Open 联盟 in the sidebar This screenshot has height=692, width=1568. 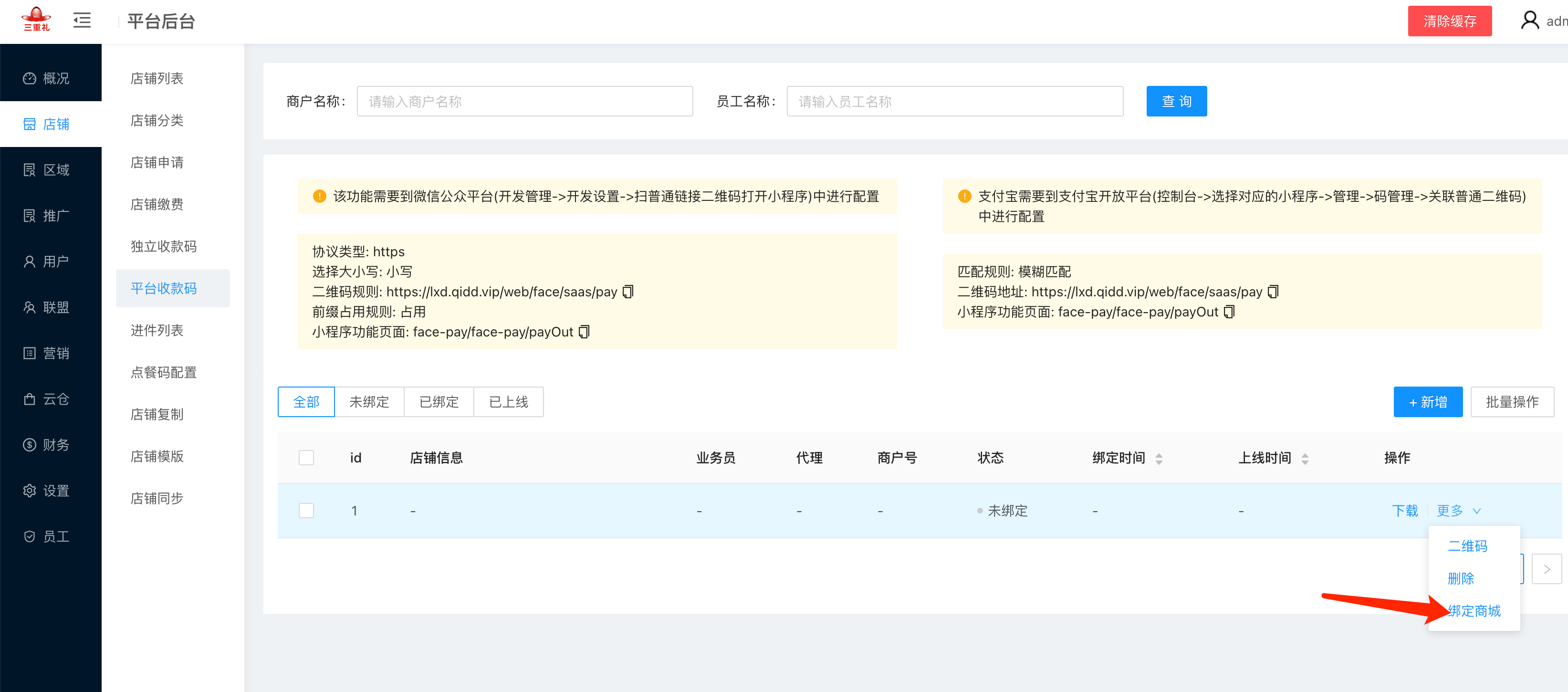(51, 307)
